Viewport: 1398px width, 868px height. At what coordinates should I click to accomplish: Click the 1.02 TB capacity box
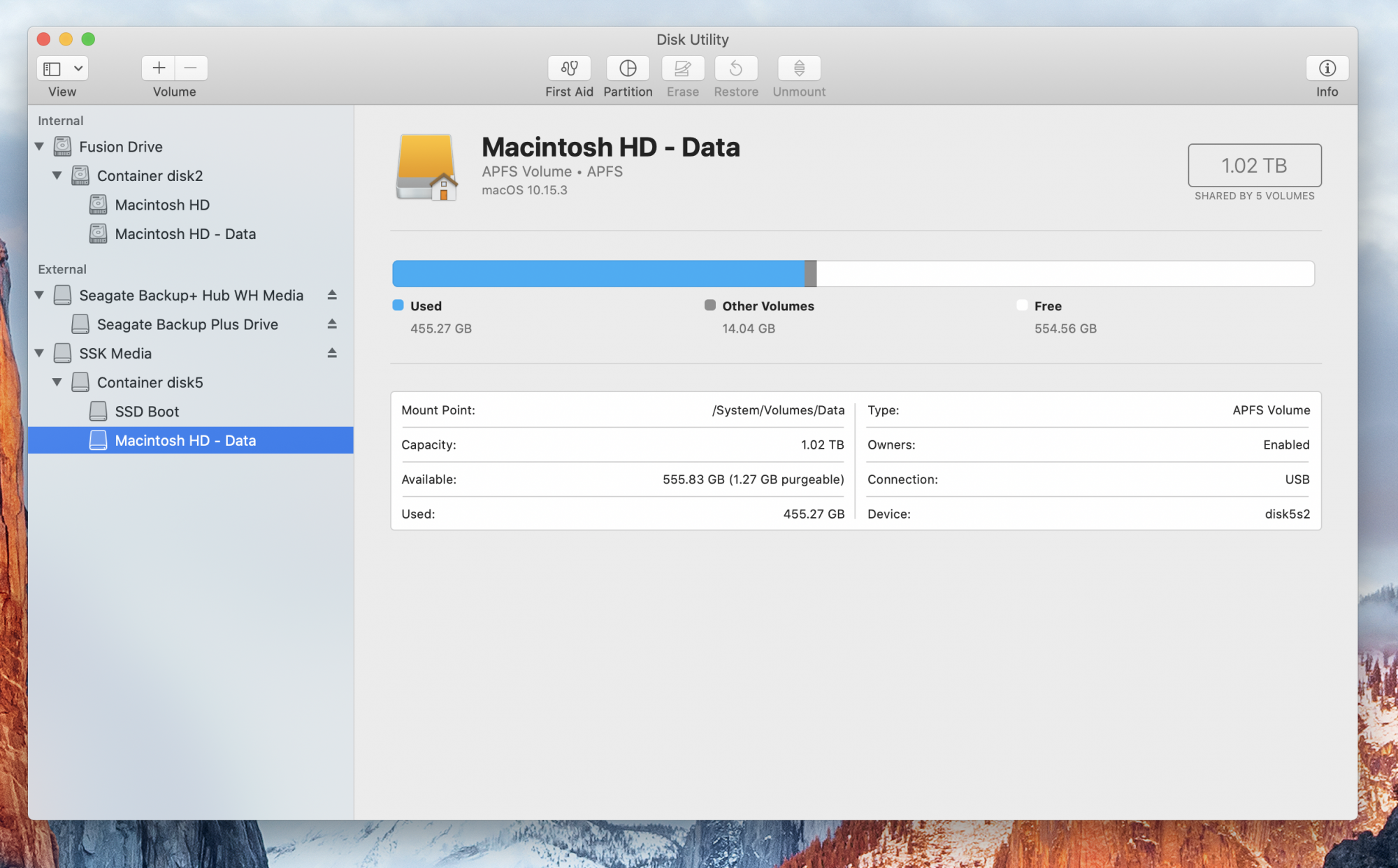point(1255,165)
